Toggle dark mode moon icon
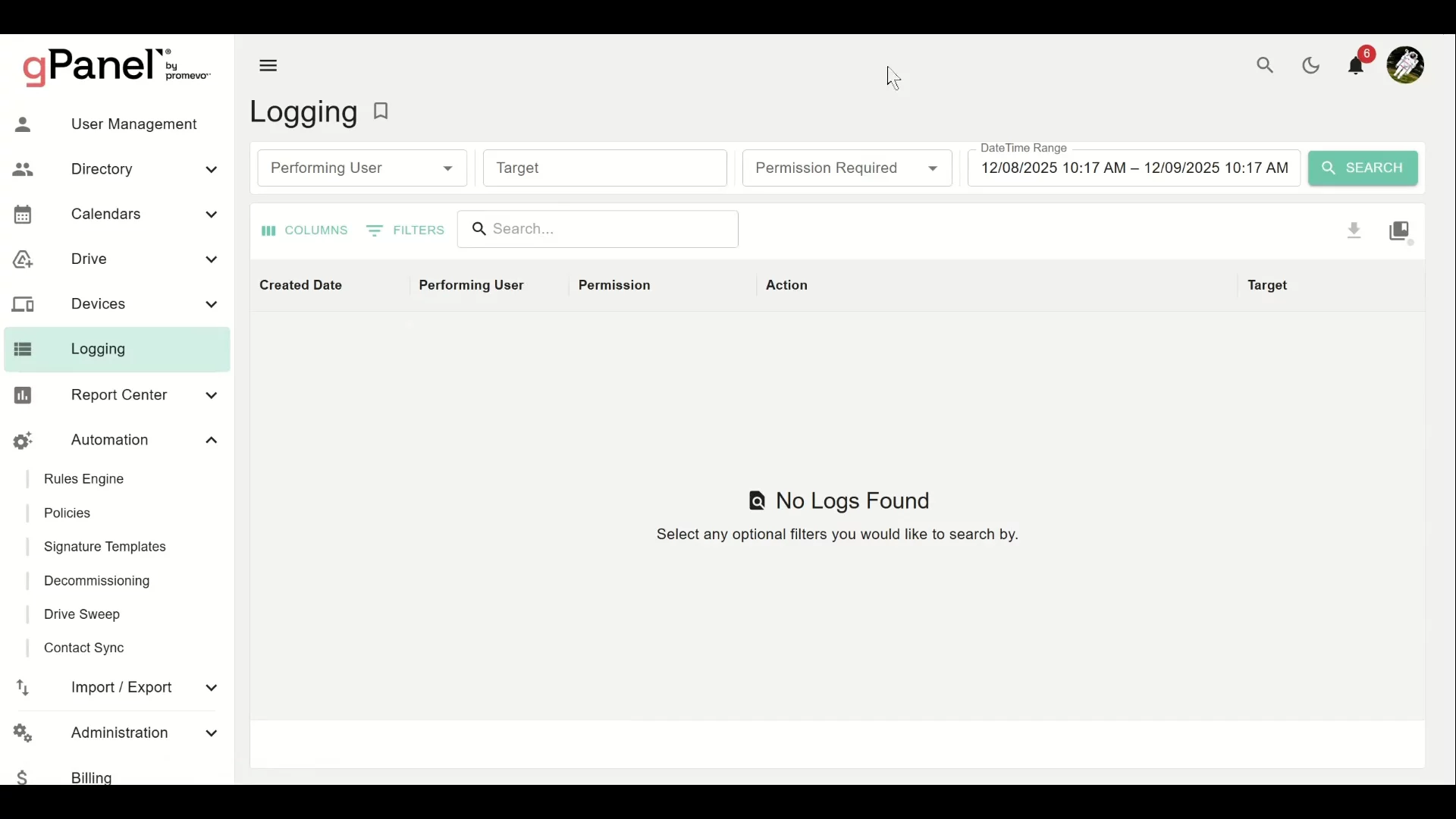 tap(1312, 66)
